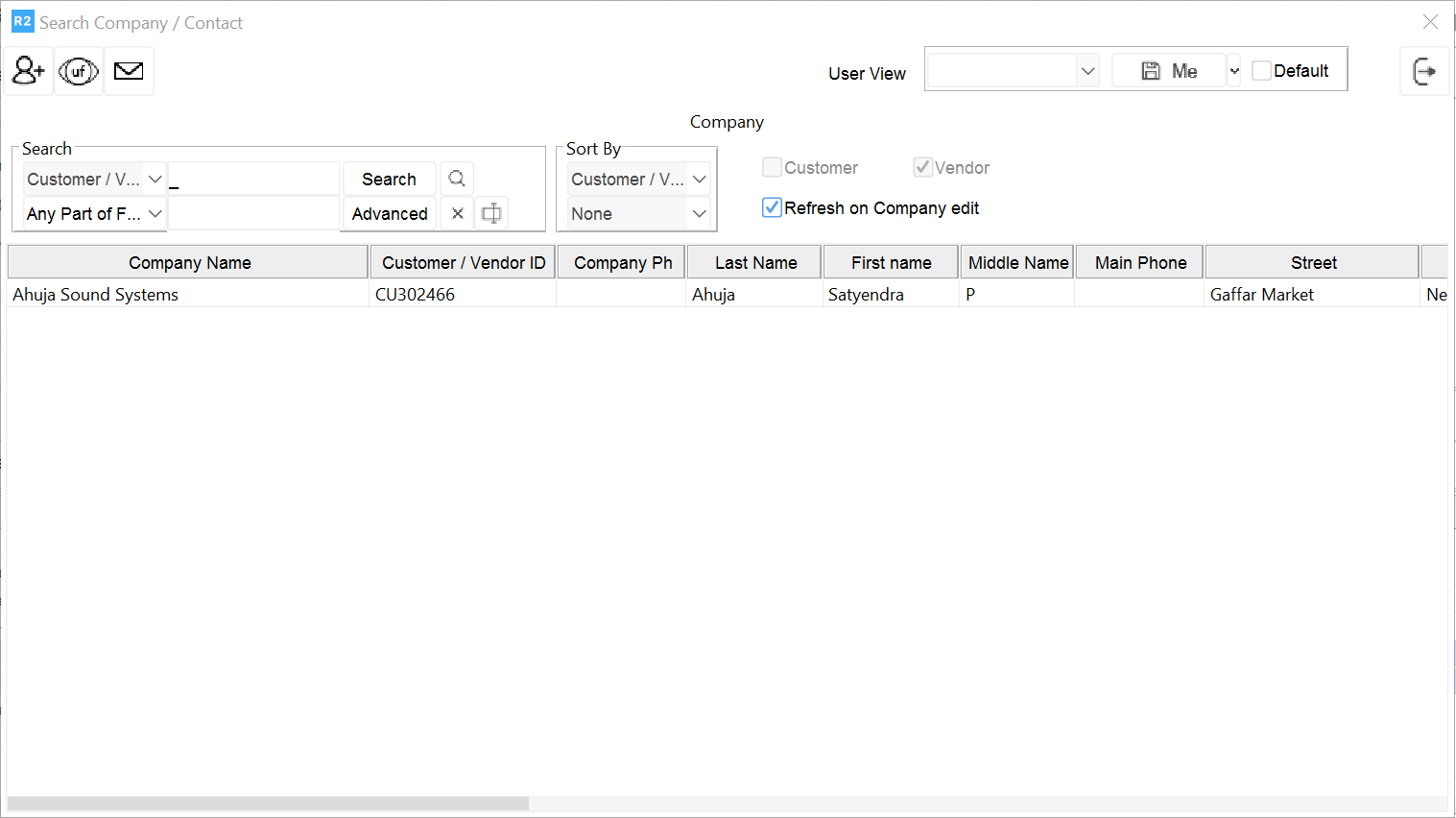Toggle Refresh on Company edit checkbox

(773, 207)
